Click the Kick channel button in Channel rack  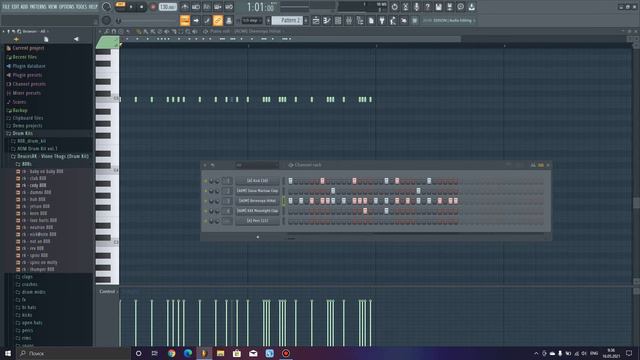[x=258, y=181]
